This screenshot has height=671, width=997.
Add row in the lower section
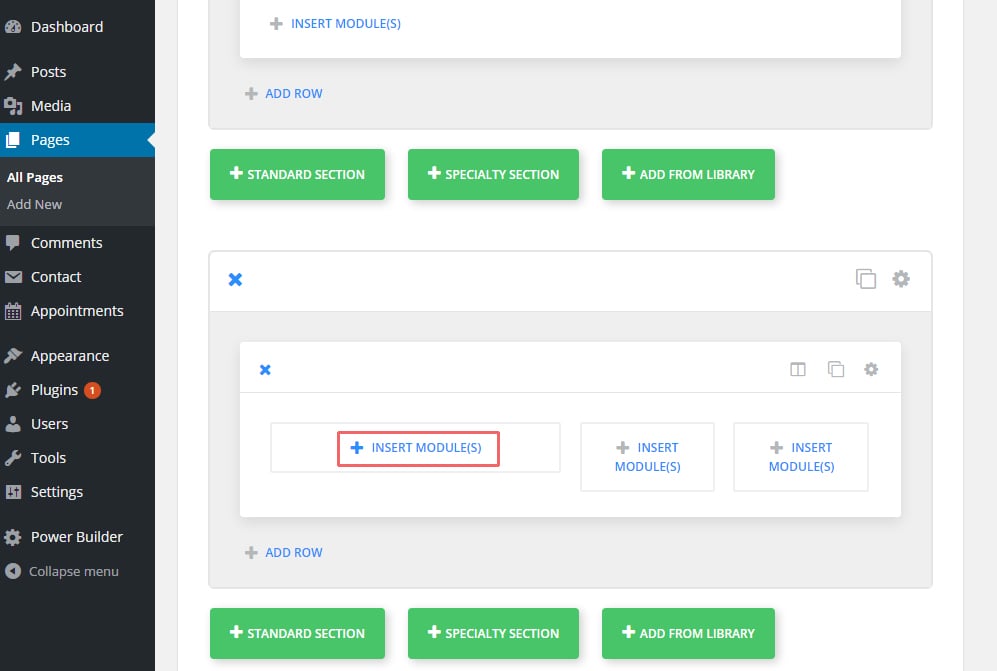tap(284, 553)
